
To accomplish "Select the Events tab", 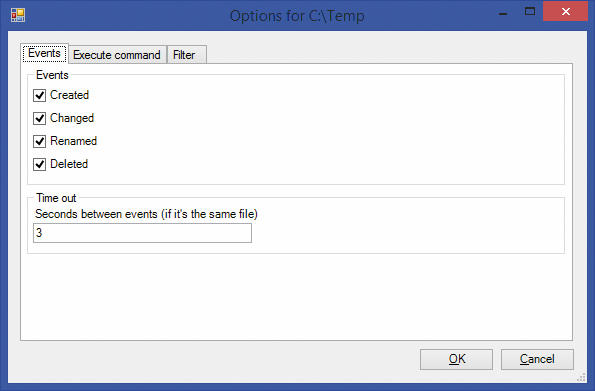I will [44, 54].
